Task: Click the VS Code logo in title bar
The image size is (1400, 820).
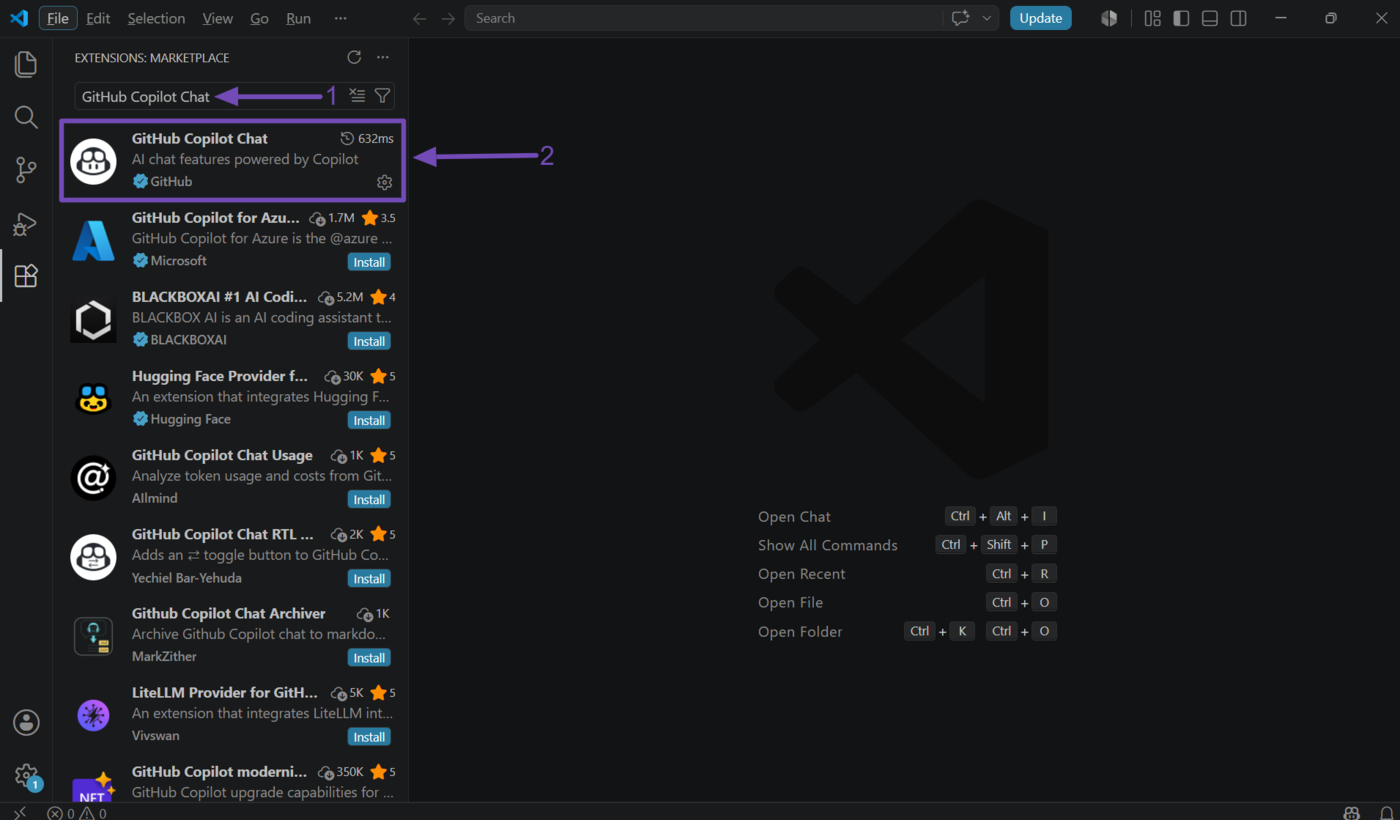Action: point(19,18)
